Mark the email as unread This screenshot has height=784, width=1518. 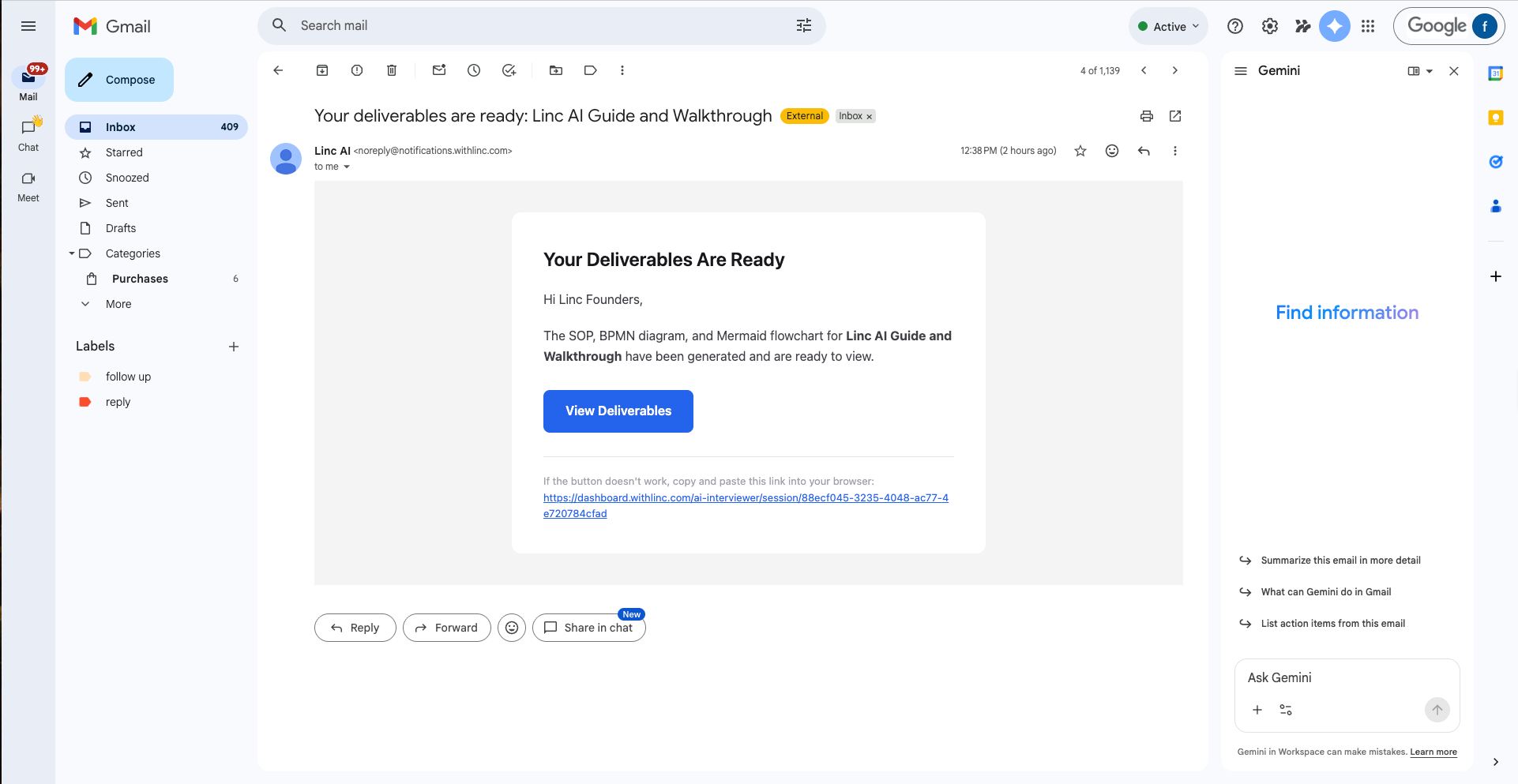[439, 70]
